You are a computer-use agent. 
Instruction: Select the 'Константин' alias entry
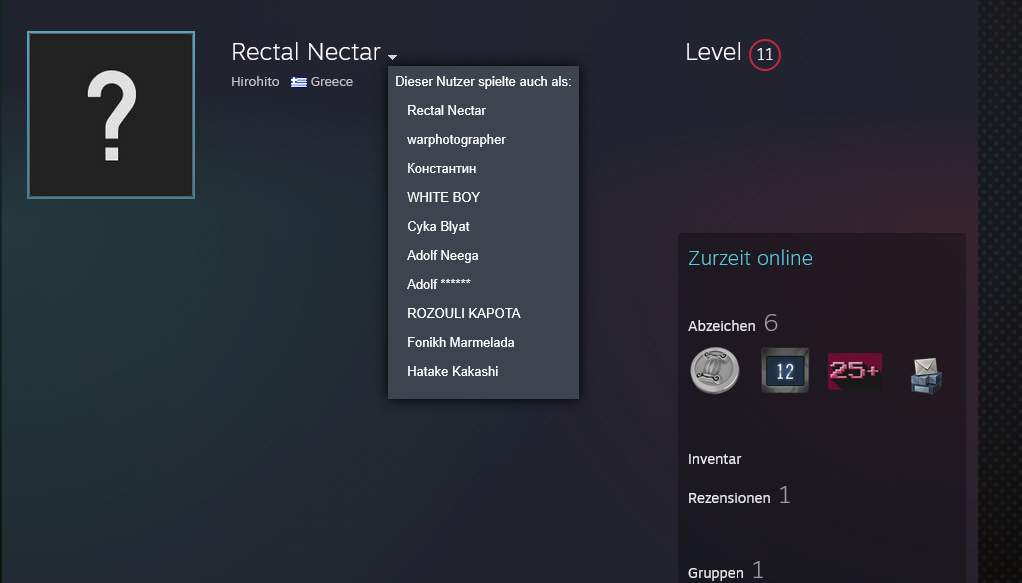point(441,168)
